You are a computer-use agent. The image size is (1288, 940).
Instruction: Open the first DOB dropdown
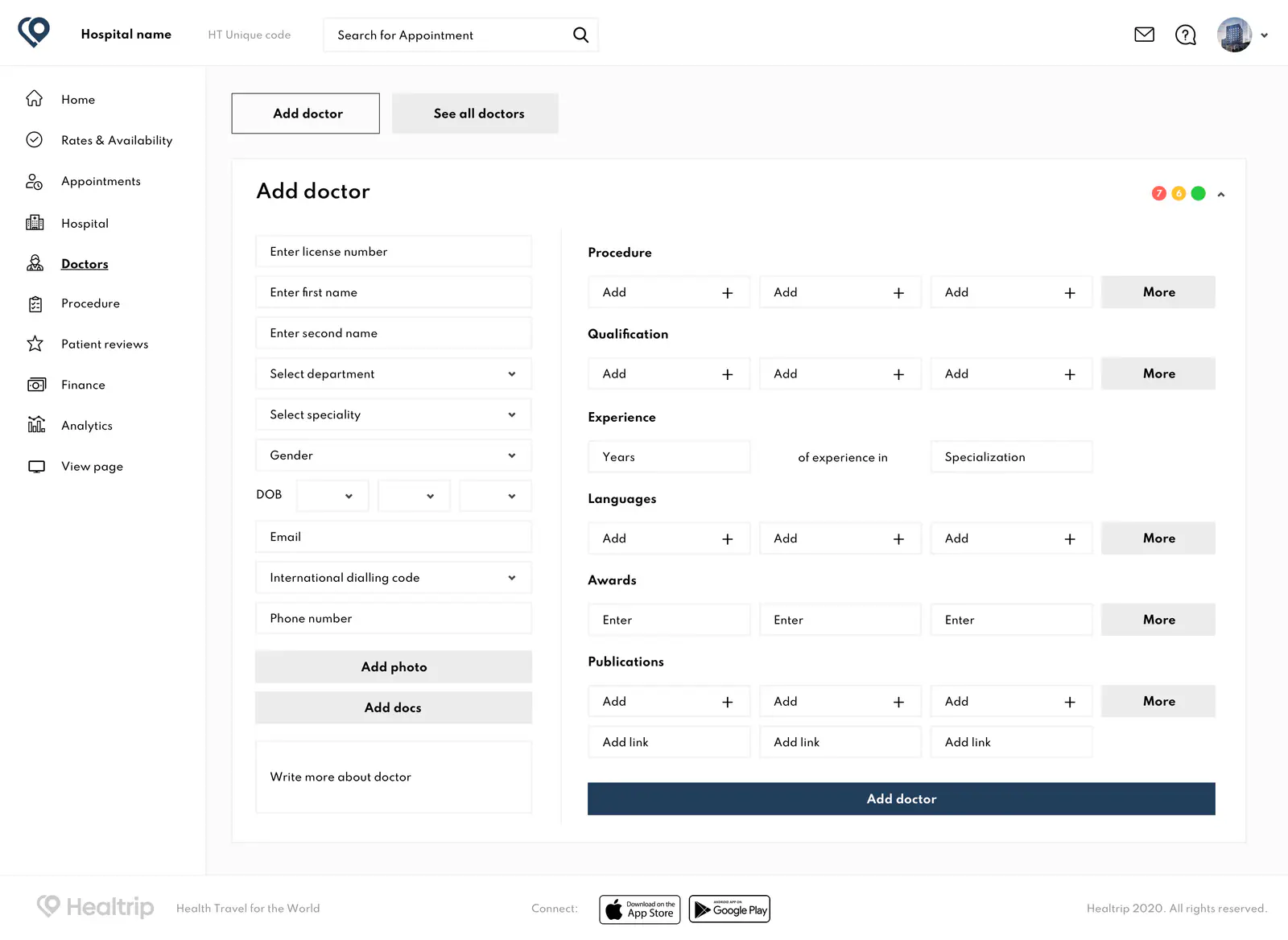pyautogui.click(x=332, y=496)
